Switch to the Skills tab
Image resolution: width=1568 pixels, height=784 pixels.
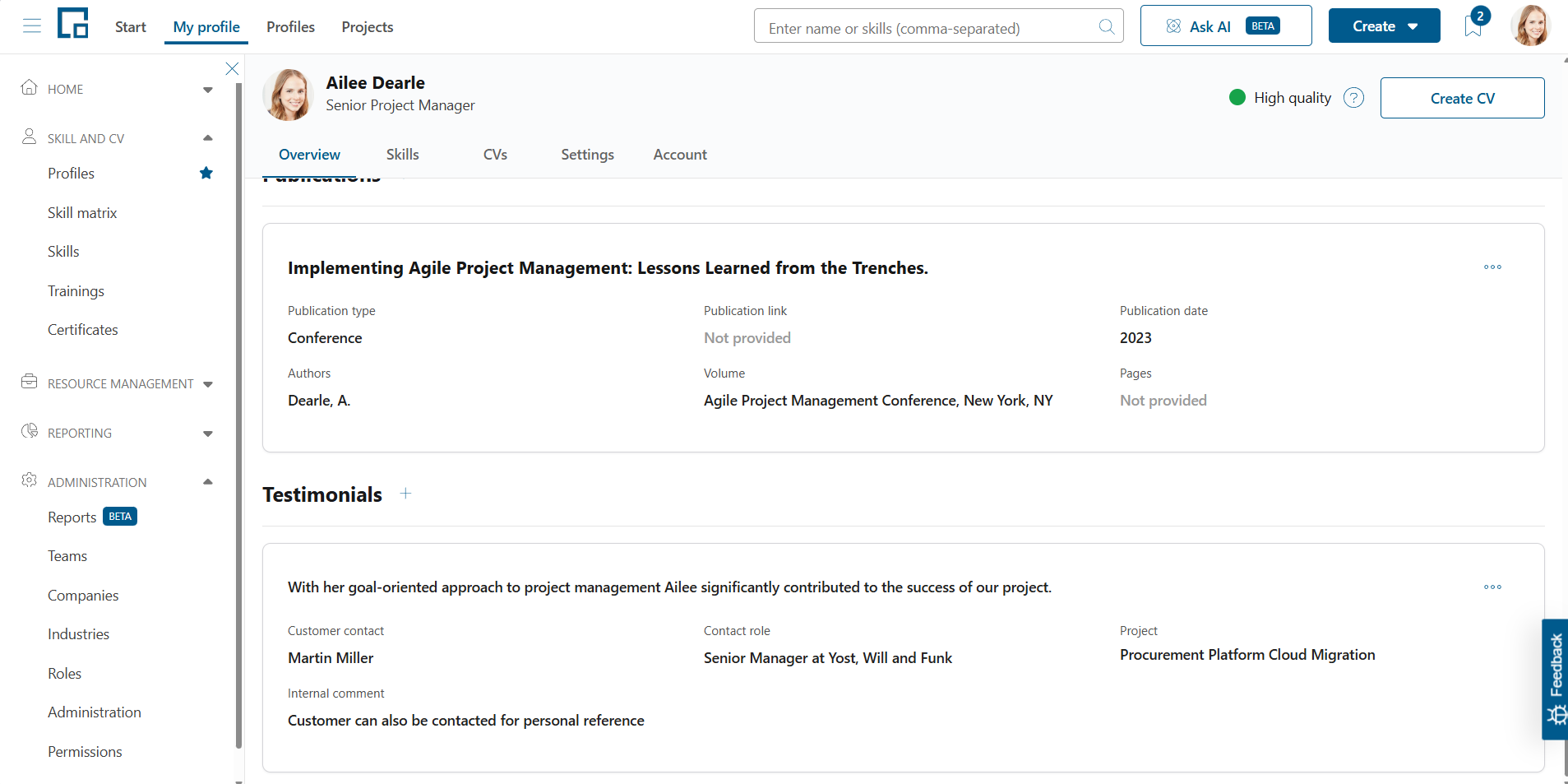click(x=402, y=155)
